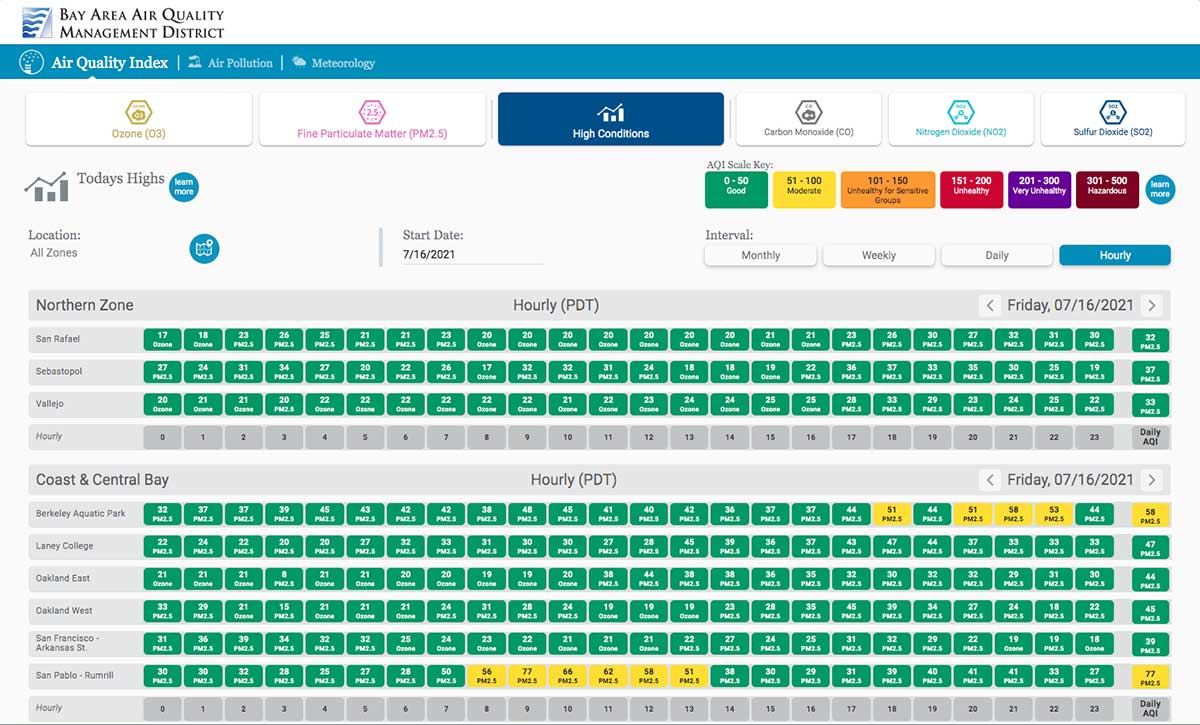
Task: Click the Coast & Central Bay section title
Action: [x=102, y=480]
